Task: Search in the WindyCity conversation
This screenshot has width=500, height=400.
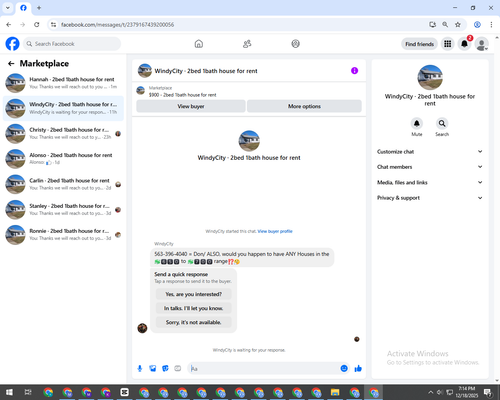Action: (442, 123)
